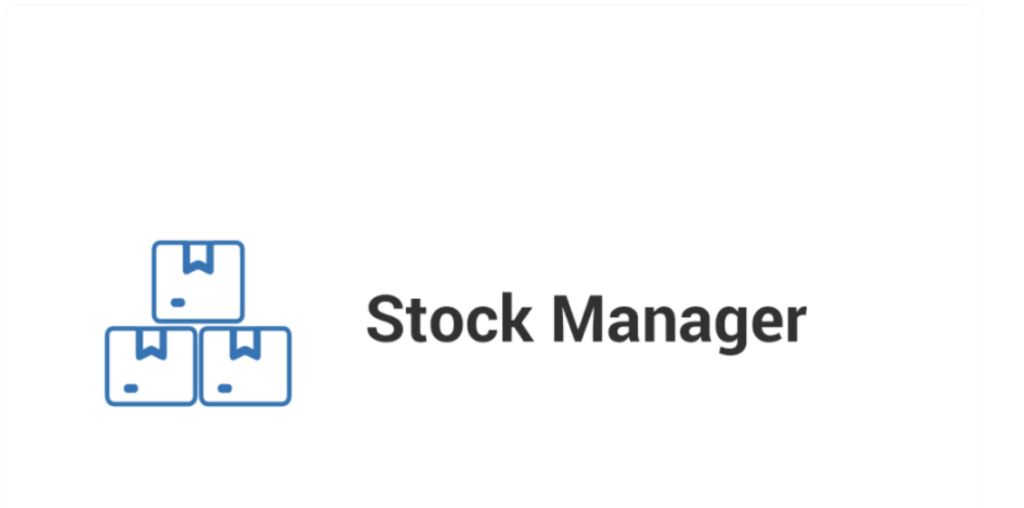Click the label dash on the bottom-right box
Screen dimensions: 1024x508
[225, 388]
